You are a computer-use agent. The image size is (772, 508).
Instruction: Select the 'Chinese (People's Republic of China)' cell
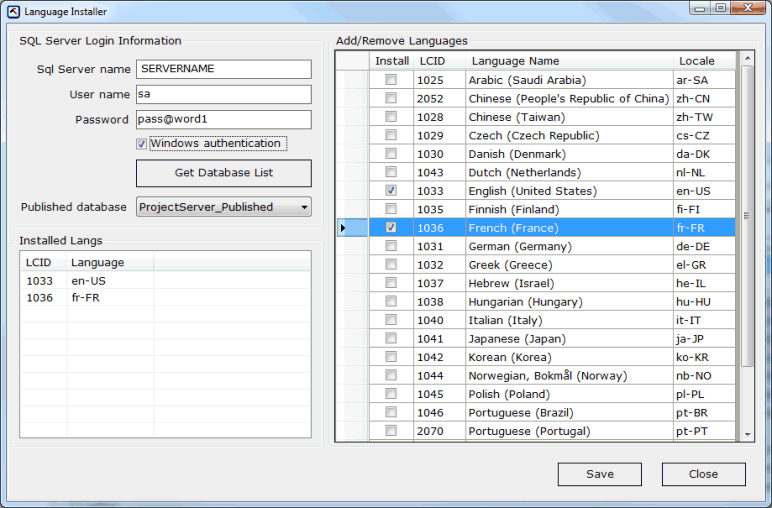tap(569, 98)
